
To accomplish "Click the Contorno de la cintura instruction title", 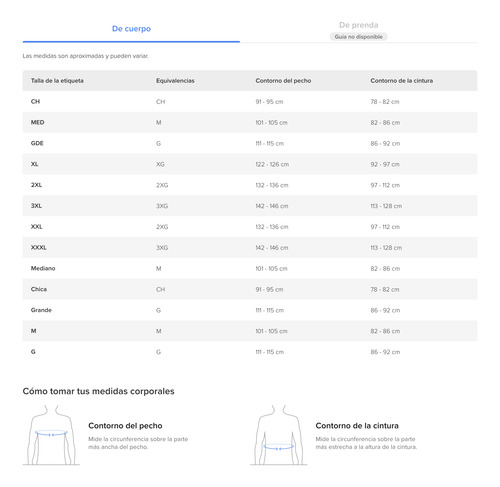I will (x=357, y=426).
